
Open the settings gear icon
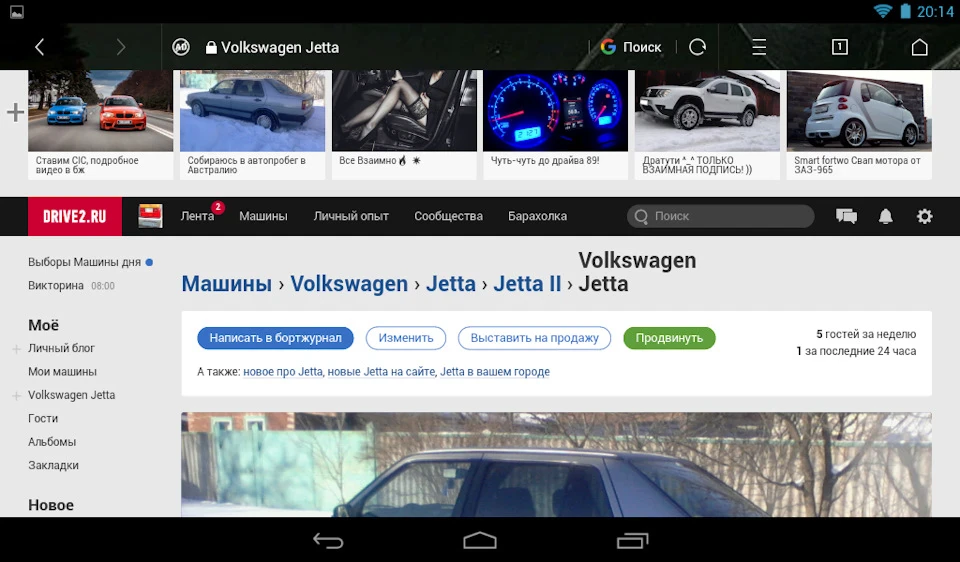[924, 216]
